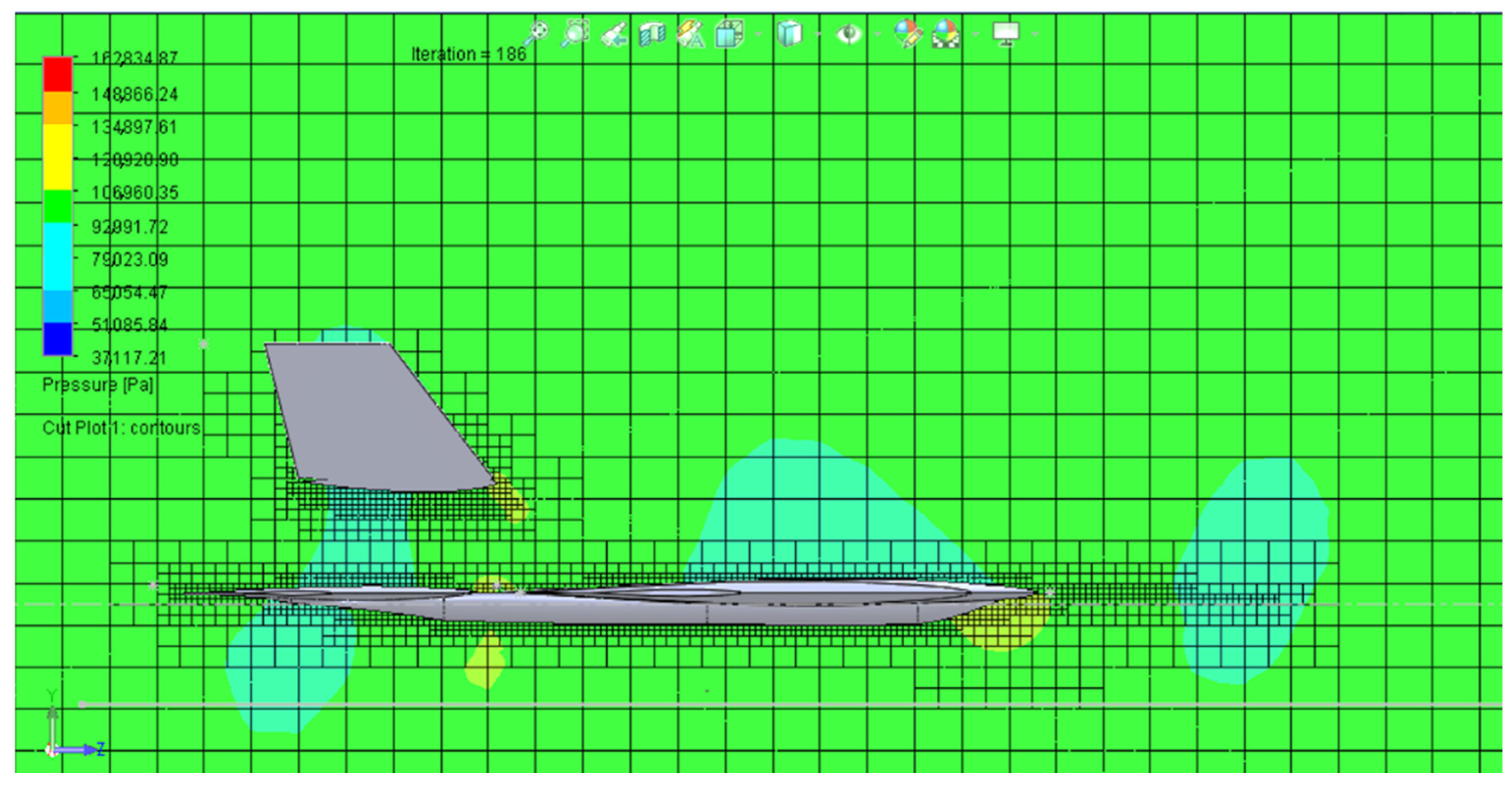The height and width of the screenshot is (786, 1512).
Task: Click the 'Cut Plot 1: contours' label
Action: tap(121, 428)
